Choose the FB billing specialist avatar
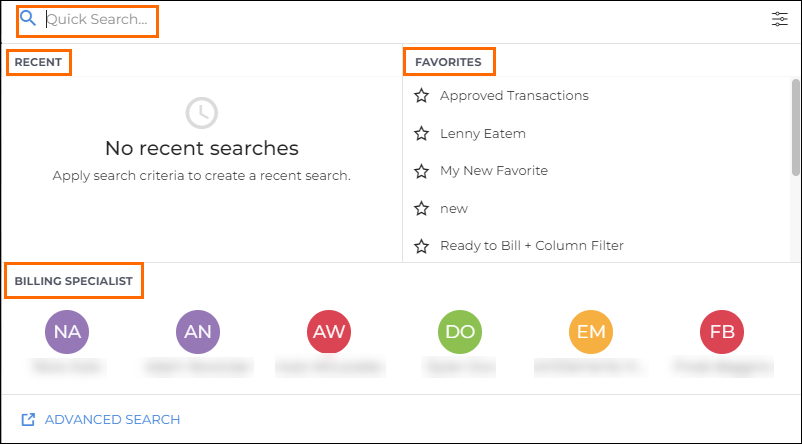The image size is (802, 444). 722,332
